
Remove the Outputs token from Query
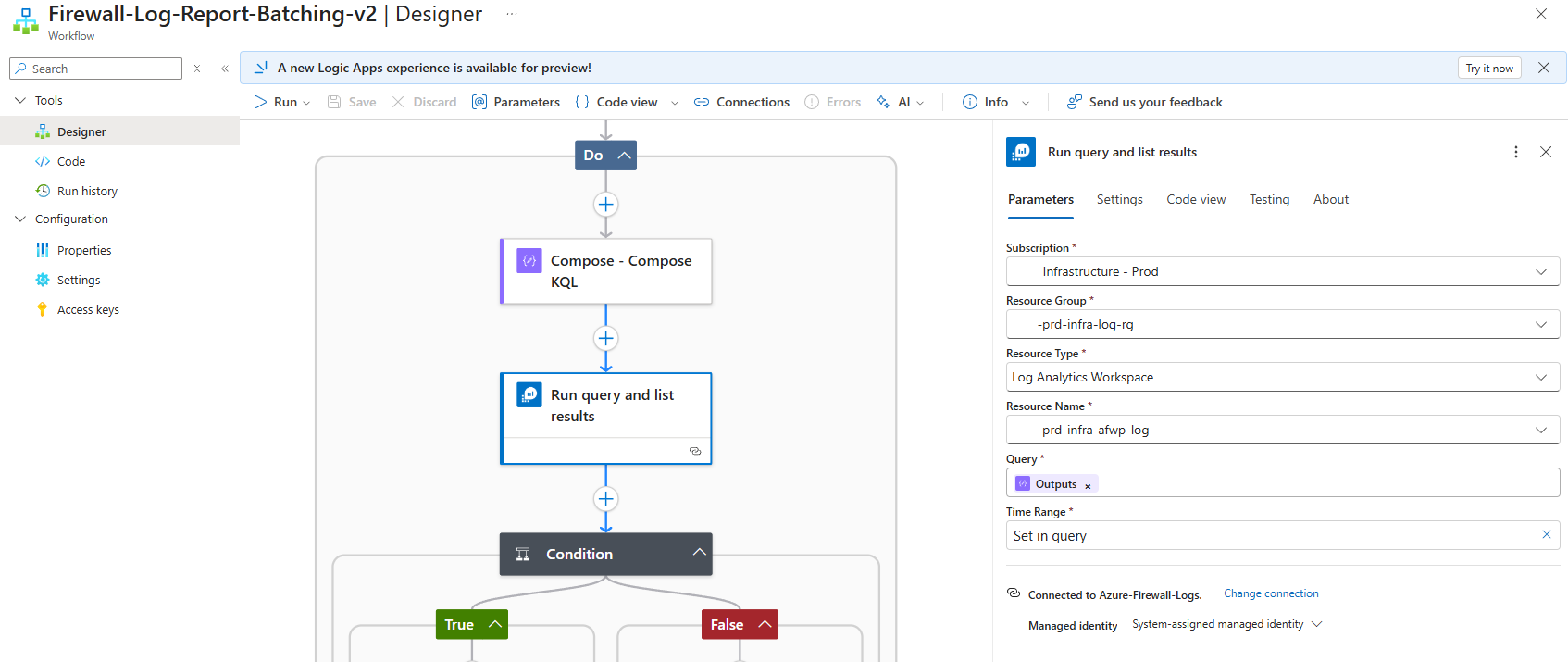pyautogui.click(x=1088, y=486)
